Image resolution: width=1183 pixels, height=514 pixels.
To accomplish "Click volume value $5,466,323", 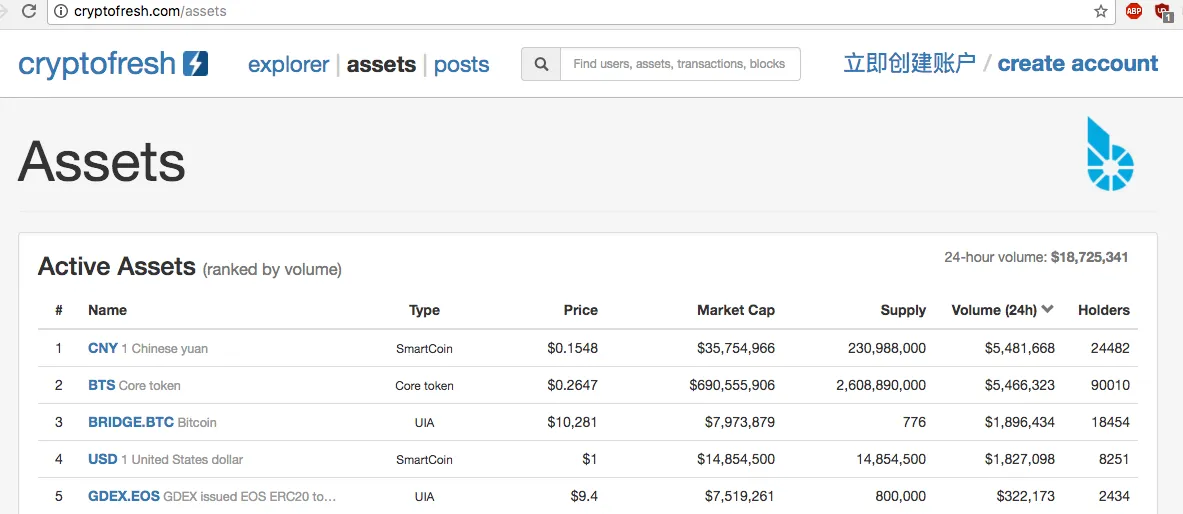I will (1019, 386).
